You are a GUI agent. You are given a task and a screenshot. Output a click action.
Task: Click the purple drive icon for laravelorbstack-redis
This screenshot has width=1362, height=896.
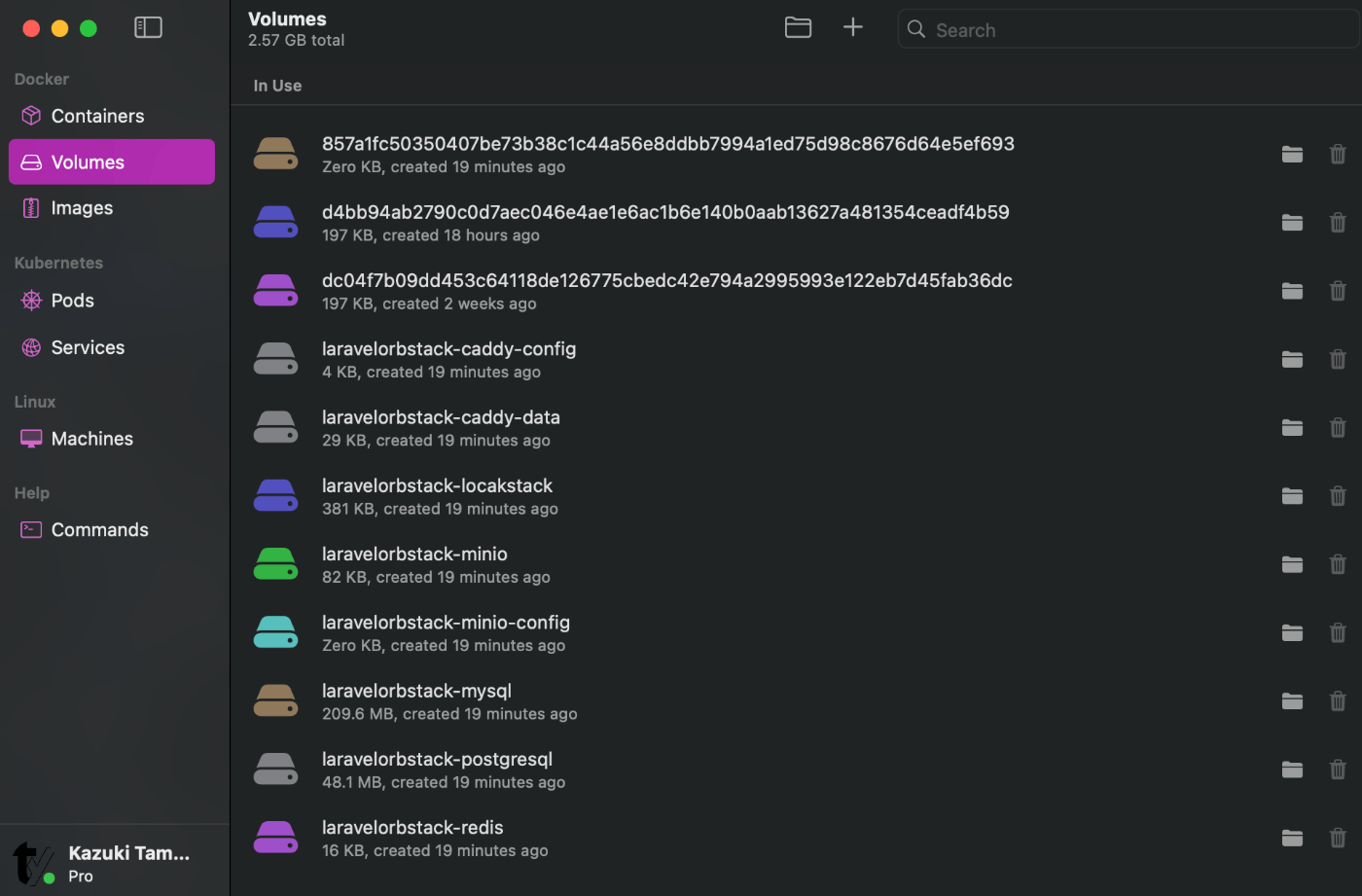276,838
